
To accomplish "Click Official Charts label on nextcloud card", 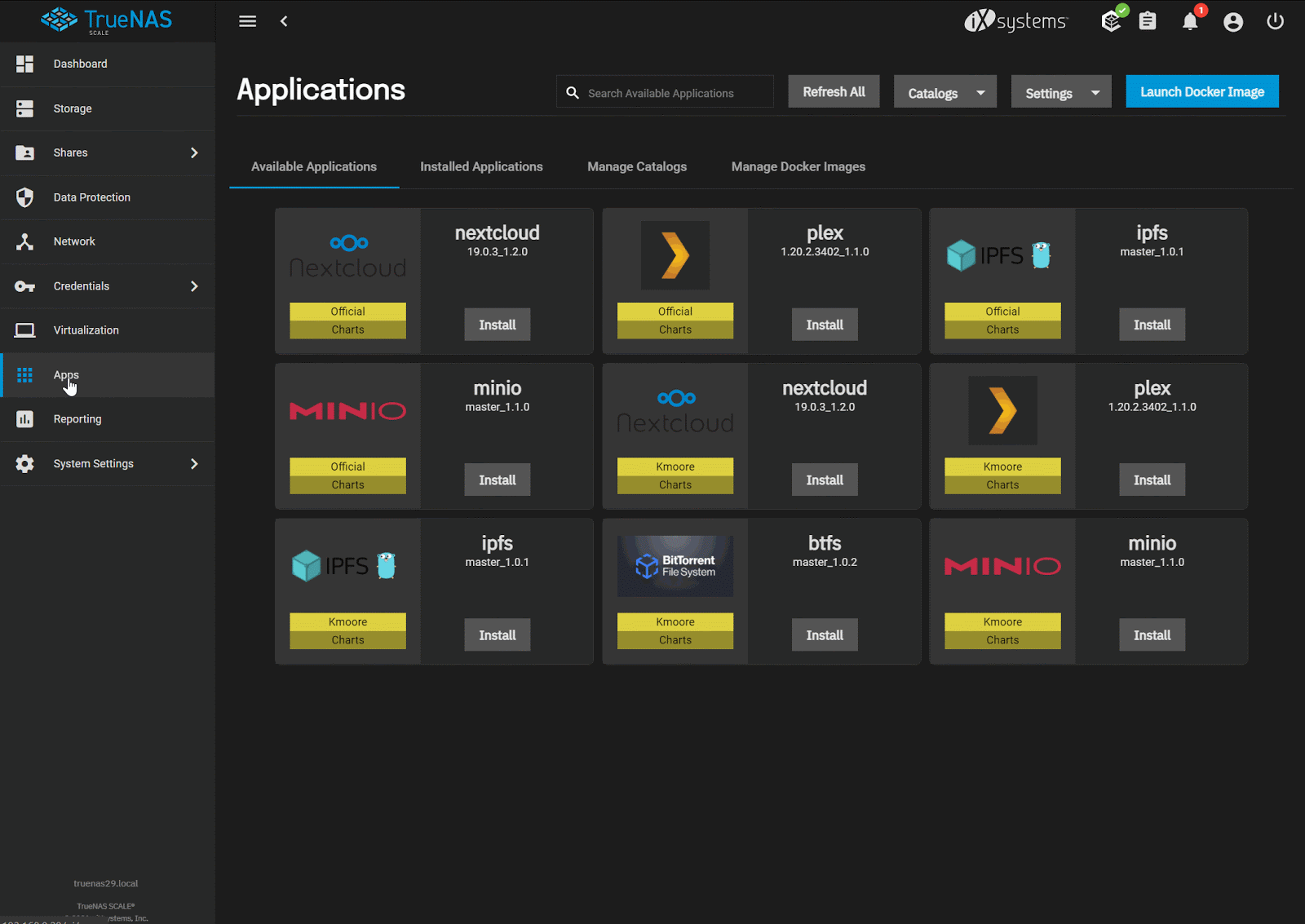I will click(348, 321).
